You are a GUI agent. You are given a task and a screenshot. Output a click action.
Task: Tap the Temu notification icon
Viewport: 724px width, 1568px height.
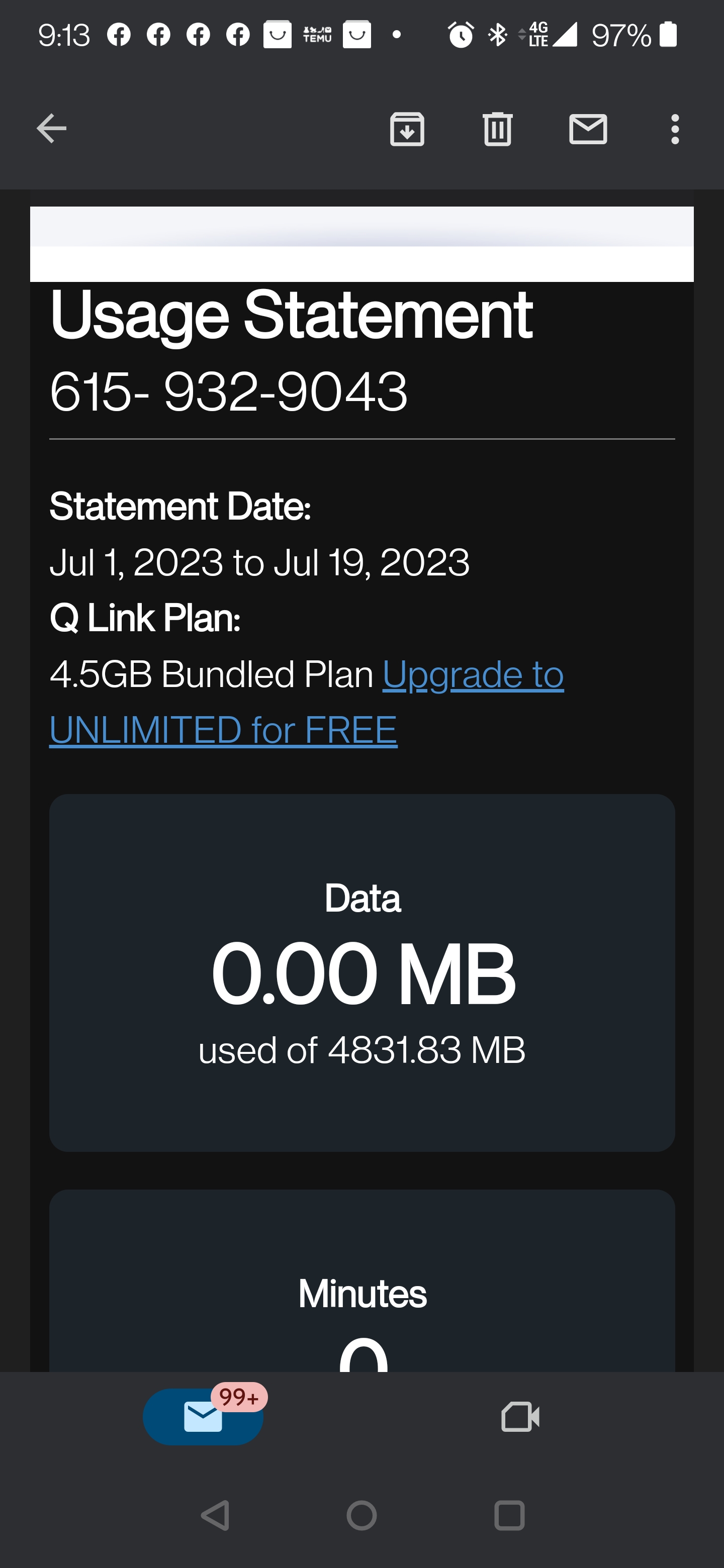click(x=317, y=35)
